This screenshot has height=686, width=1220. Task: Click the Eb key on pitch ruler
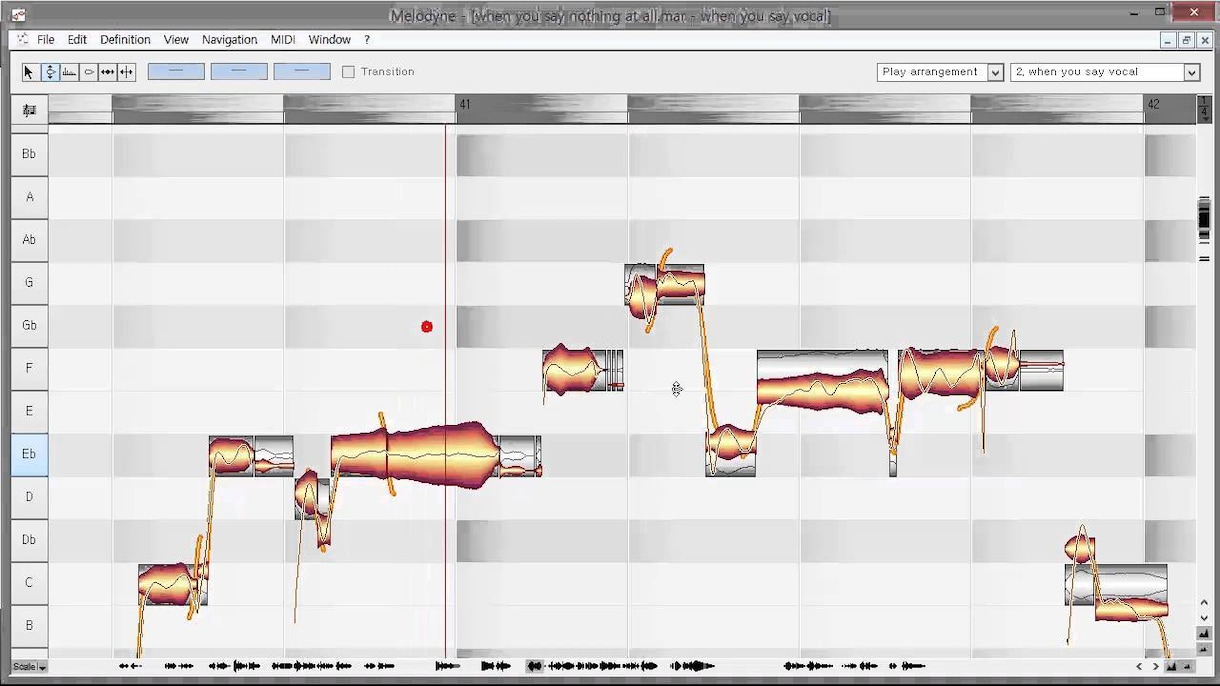point(30,454)
